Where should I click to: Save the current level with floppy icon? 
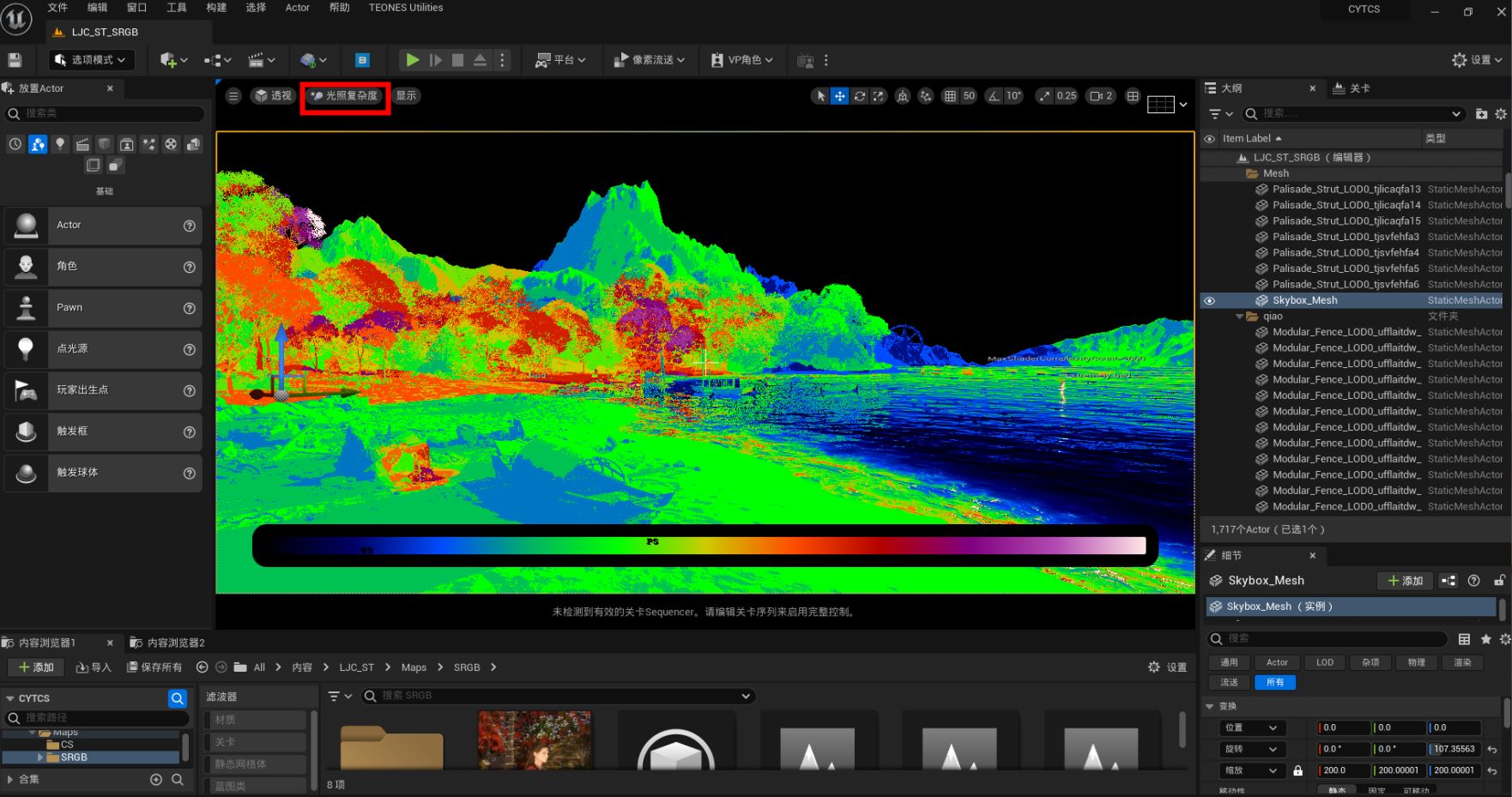point(15,60)
